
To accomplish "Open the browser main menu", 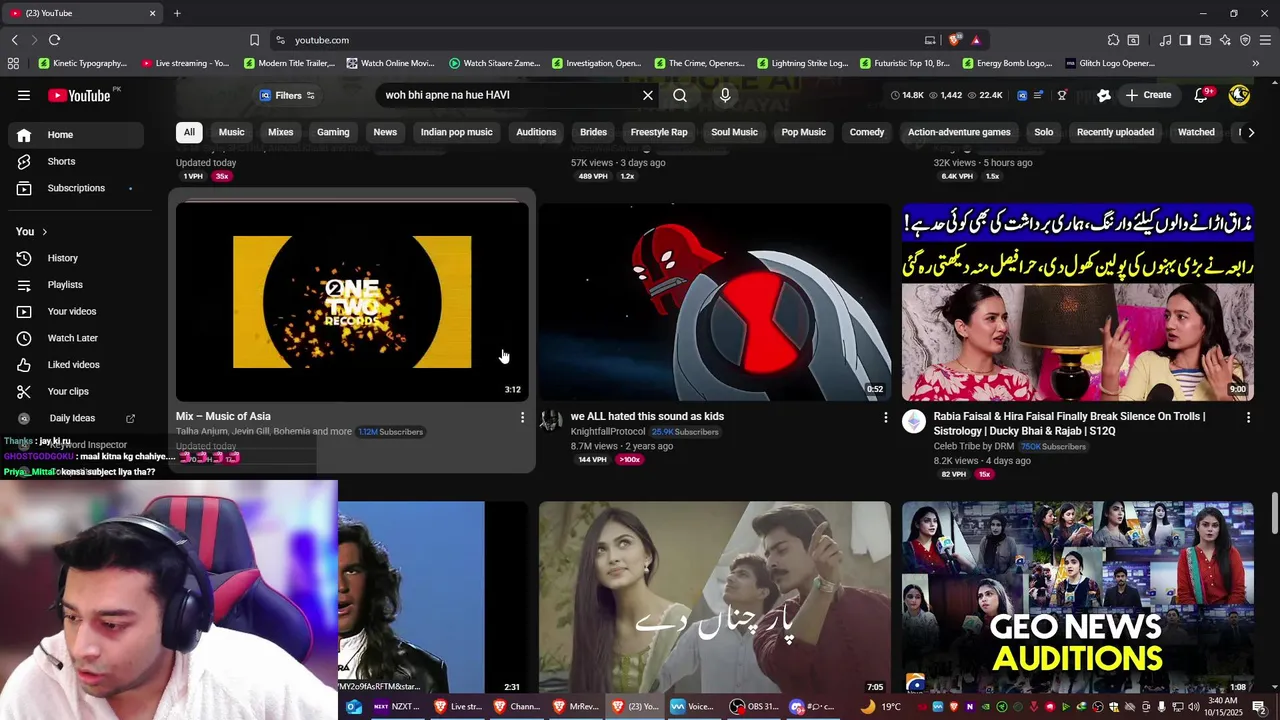I will 1265,40.
